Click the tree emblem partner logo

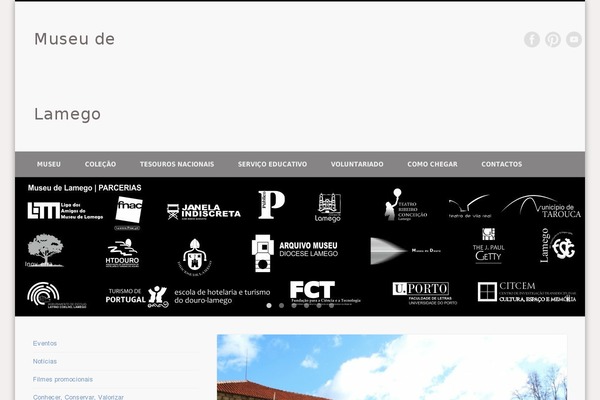pos(45,250)
